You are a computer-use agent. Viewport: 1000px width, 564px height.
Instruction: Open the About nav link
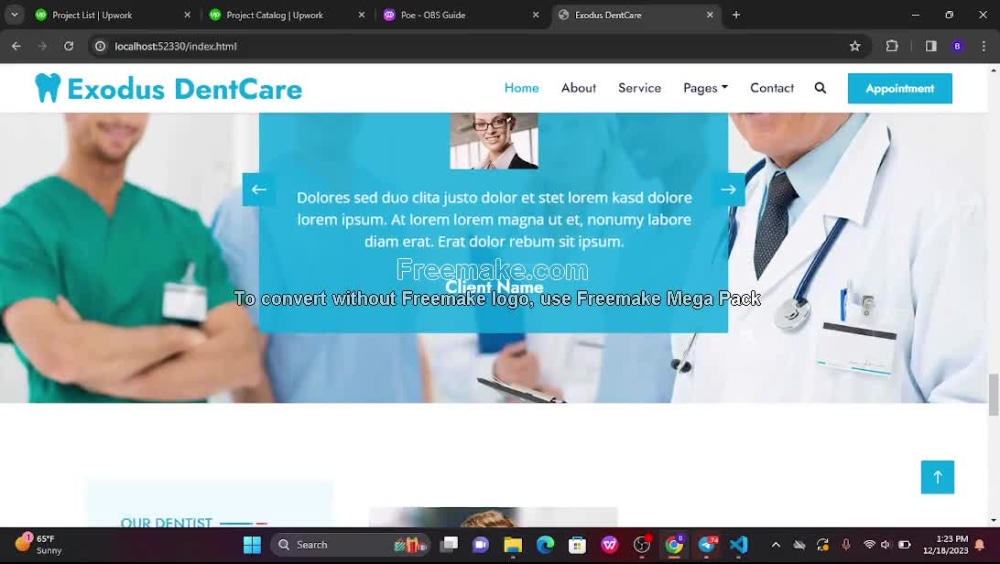578,88
